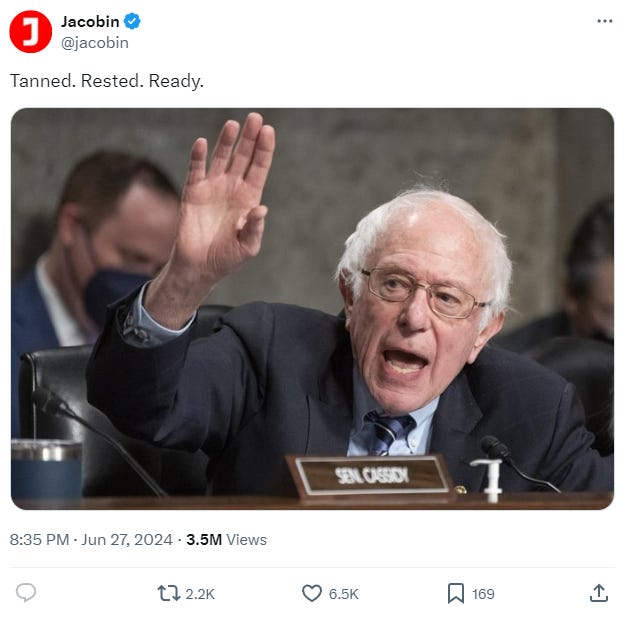Click the Jun 27, 2024 date
The image size is (630, 620).
point(127,540)
